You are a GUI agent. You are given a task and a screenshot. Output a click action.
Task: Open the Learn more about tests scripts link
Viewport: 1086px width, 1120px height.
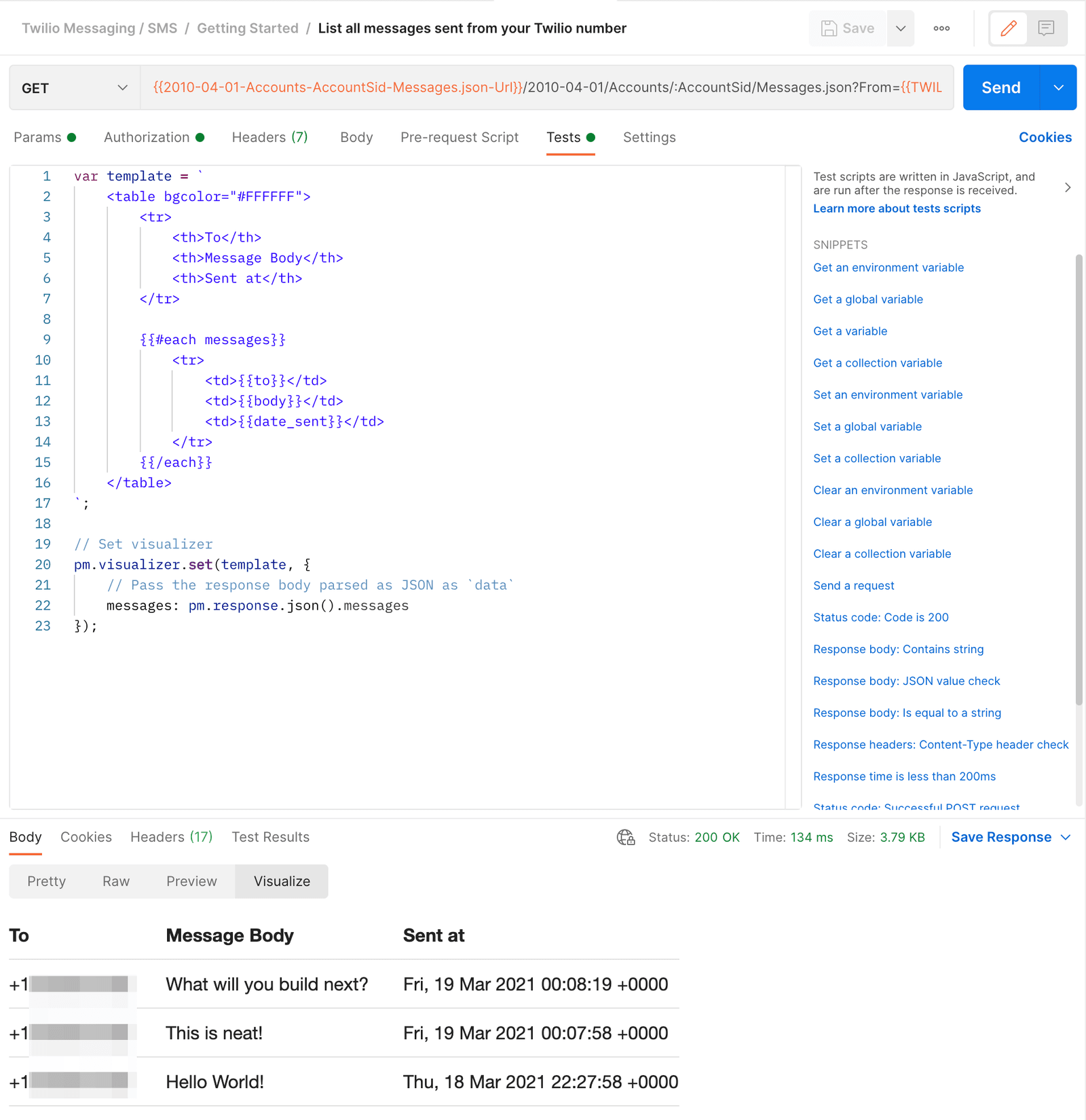[x=897, y=208]
